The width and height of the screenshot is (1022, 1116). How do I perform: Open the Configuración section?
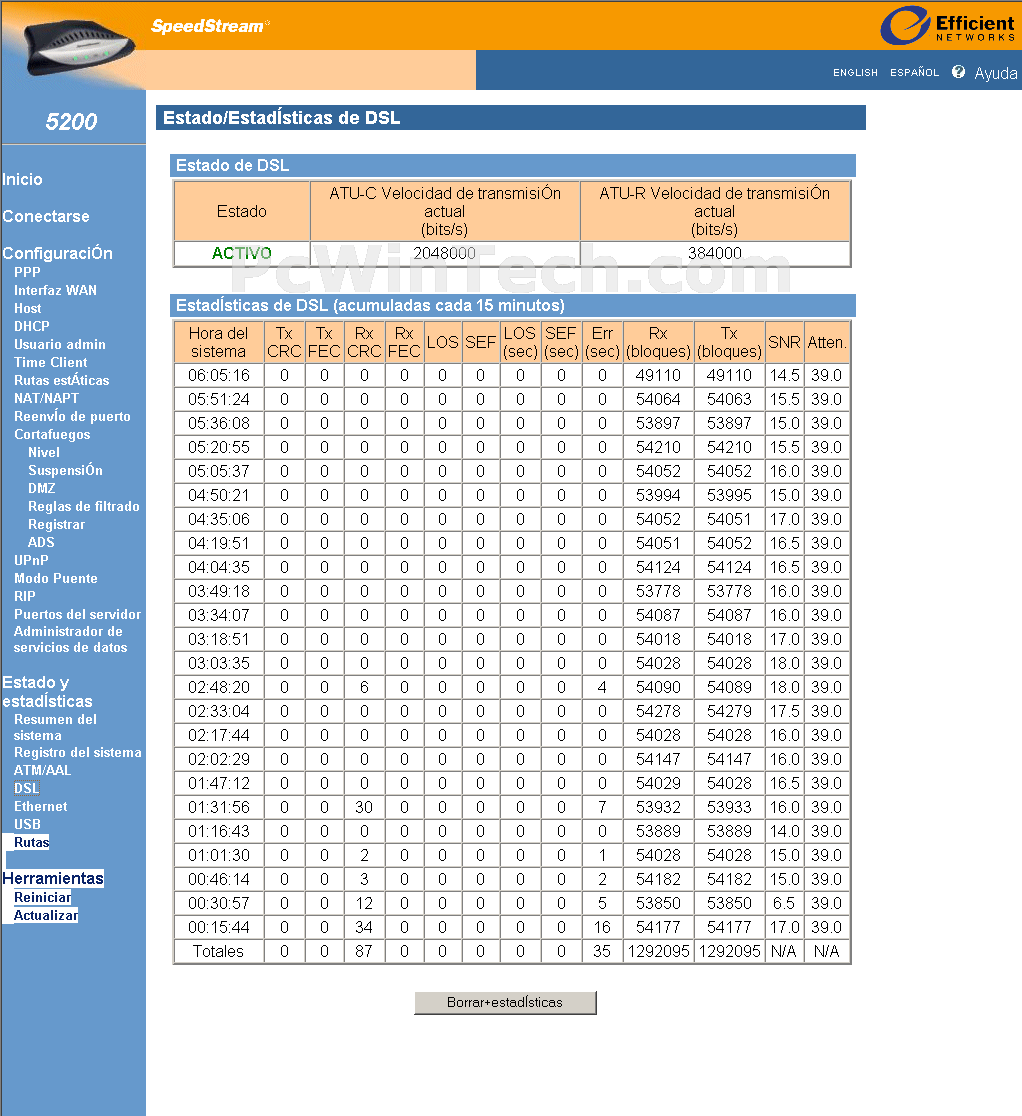(x=57, y=253)
